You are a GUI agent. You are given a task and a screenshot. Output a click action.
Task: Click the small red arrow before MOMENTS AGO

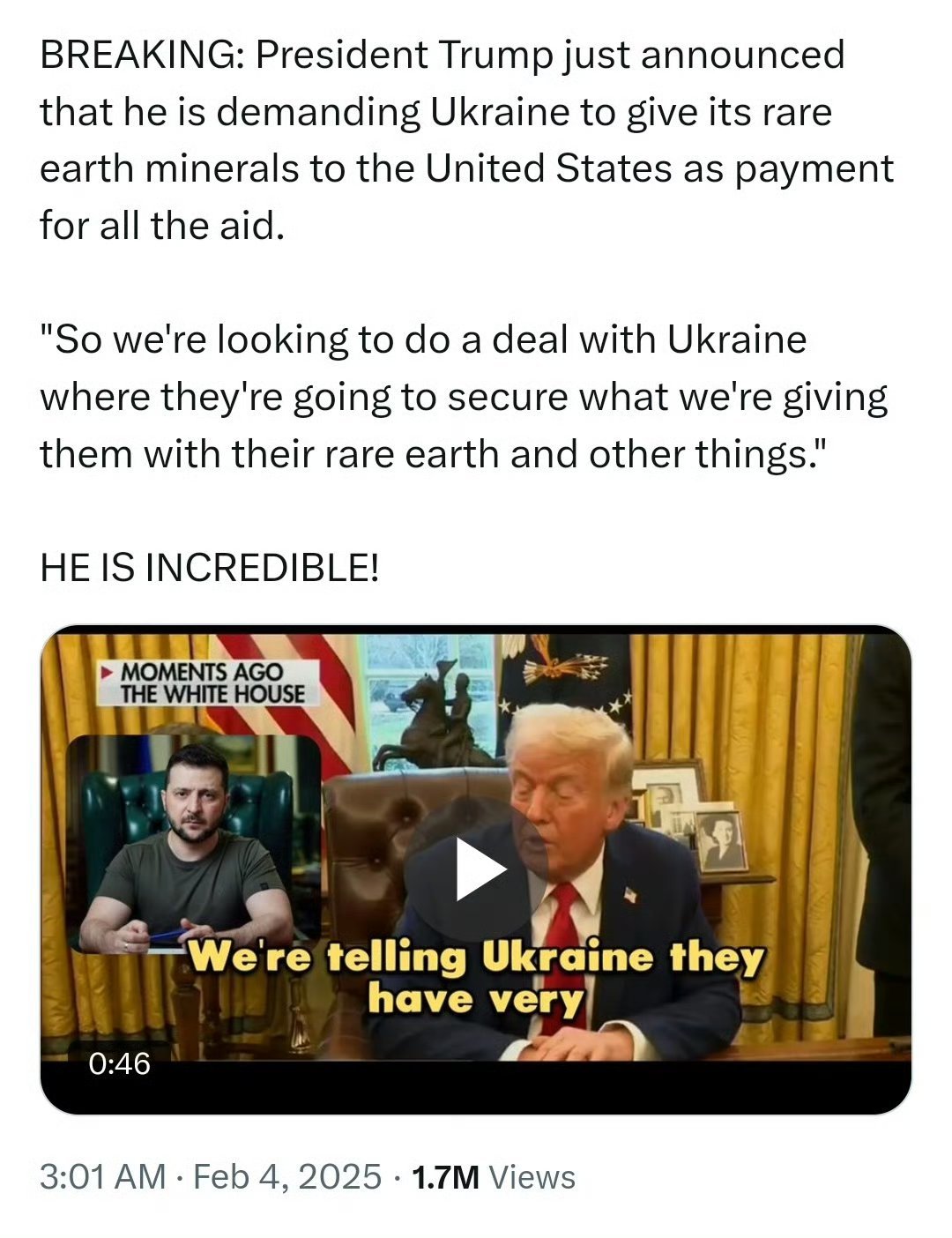[108, 672]
